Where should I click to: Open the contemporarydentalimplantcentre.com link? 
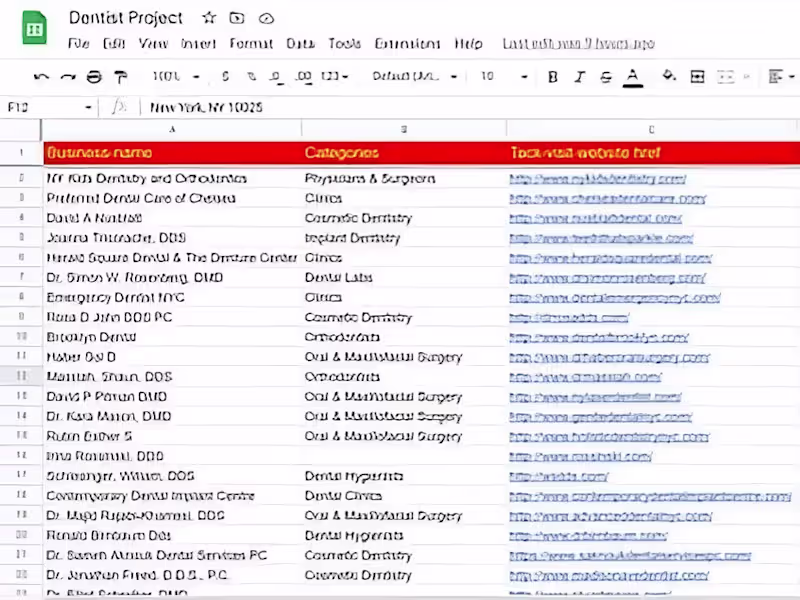coord(650,496)
